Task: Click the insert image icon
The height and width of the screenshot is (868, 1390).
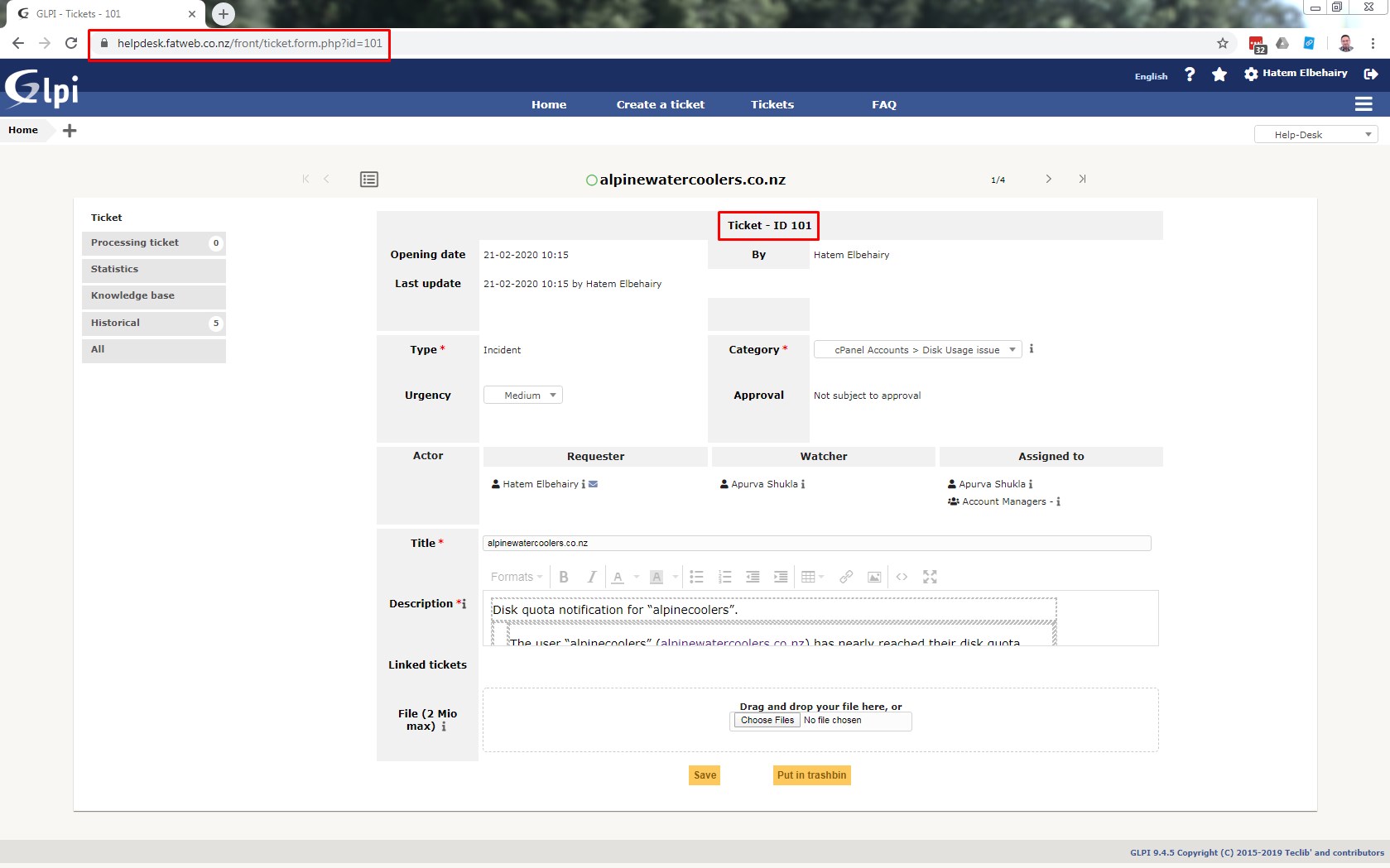Action: click(x=874, y=578)
